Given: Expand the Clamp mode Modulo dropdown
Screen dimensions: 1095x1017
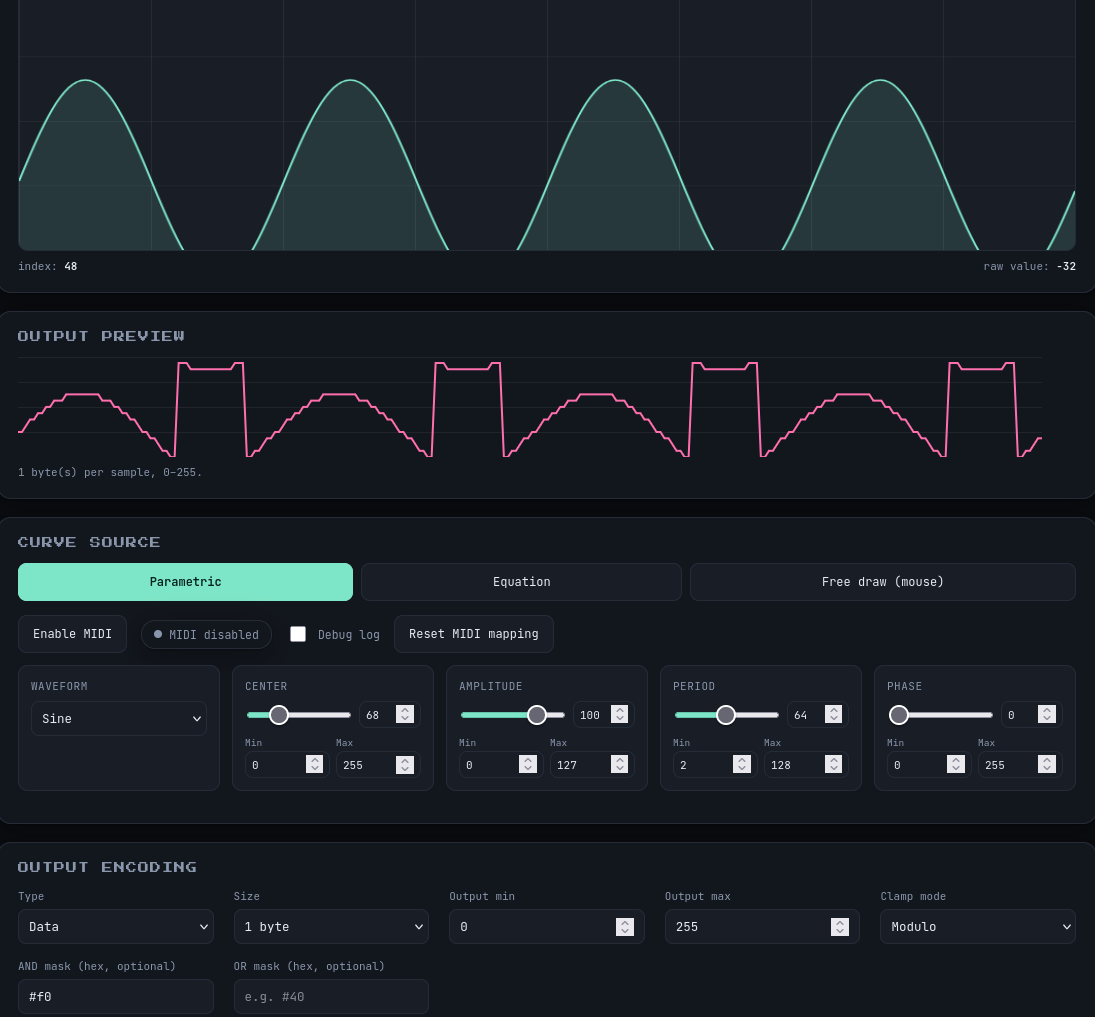Looking at the screenshot, I should (x=978, y=926).
